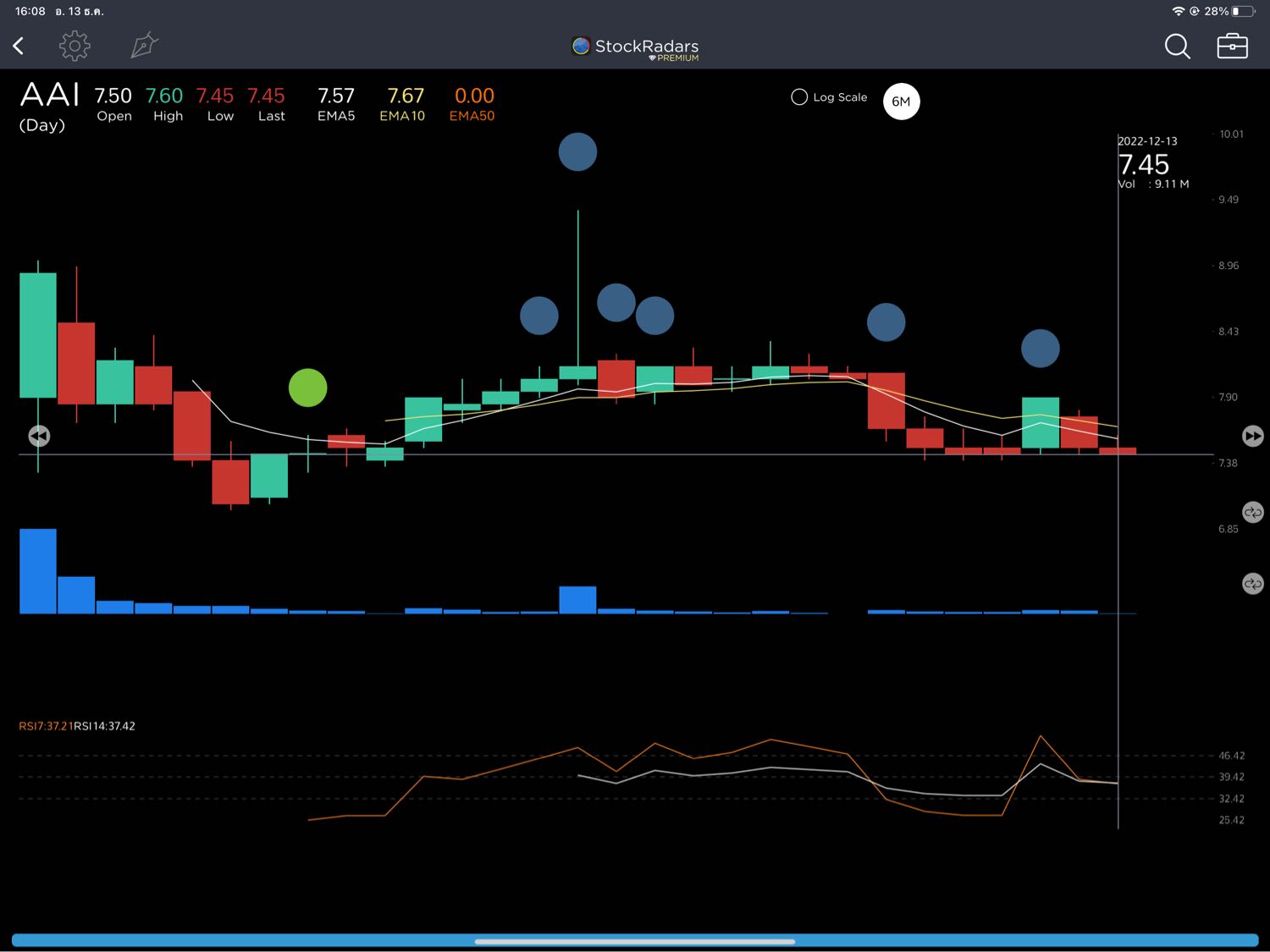Tap the green buy signal circle
1270x952 pixels.
[307, 388]
